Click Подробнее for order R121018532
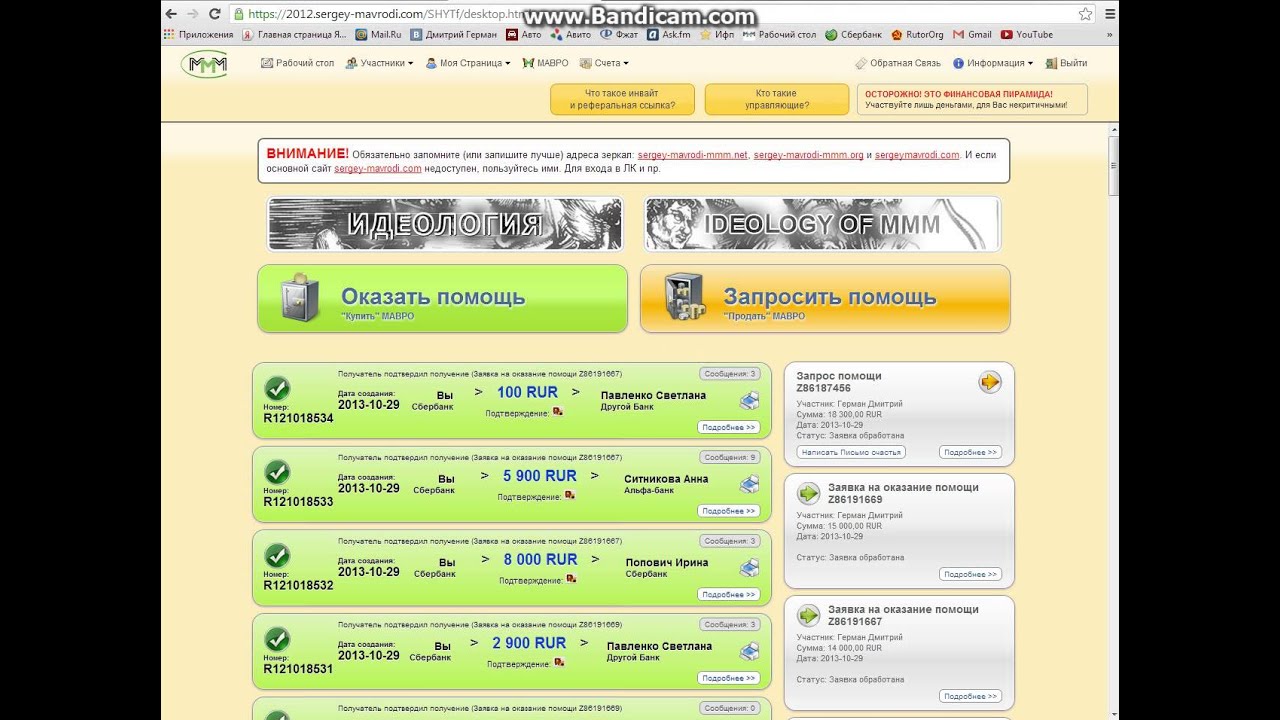This screenshot has height=720, width=1280. (728, 594)
